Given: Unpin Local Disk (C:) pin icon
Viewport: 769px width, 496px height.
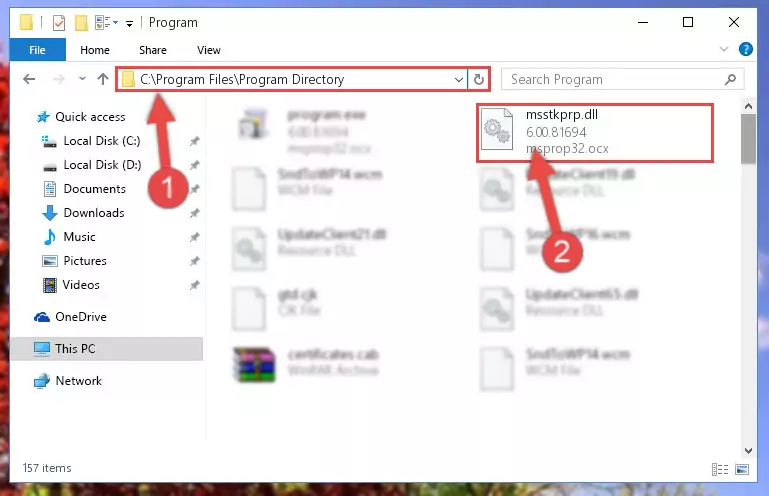Looking at the screenshot, I should coord(195,141).
